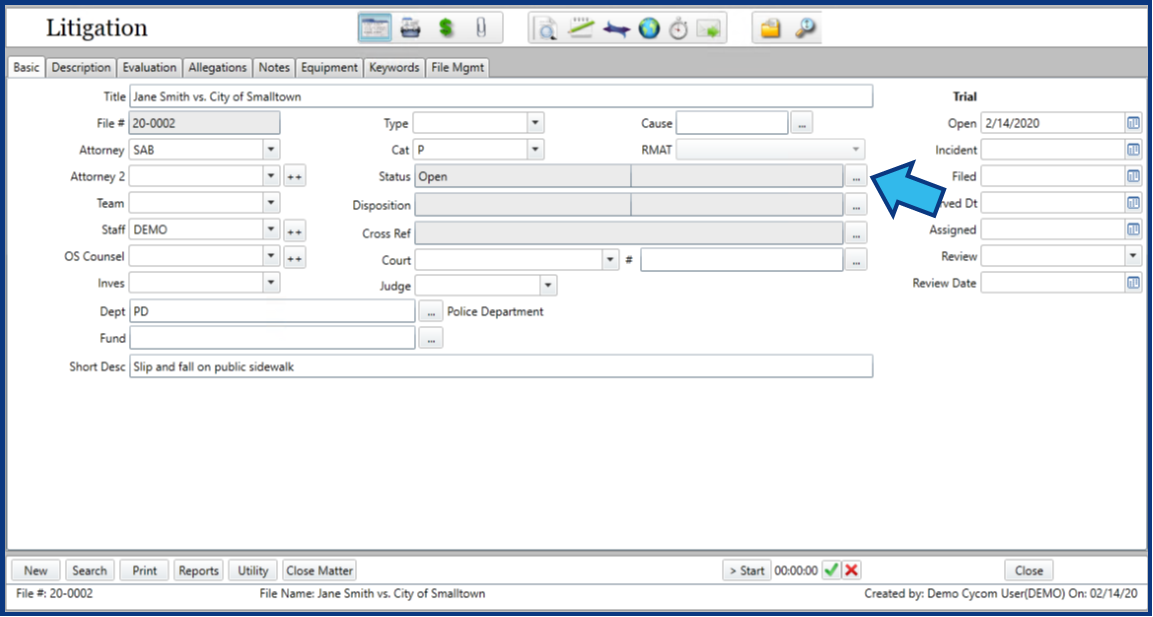Open calendar picker for Incident date
Screen dimensions: 1153x617
(1133, 150)
